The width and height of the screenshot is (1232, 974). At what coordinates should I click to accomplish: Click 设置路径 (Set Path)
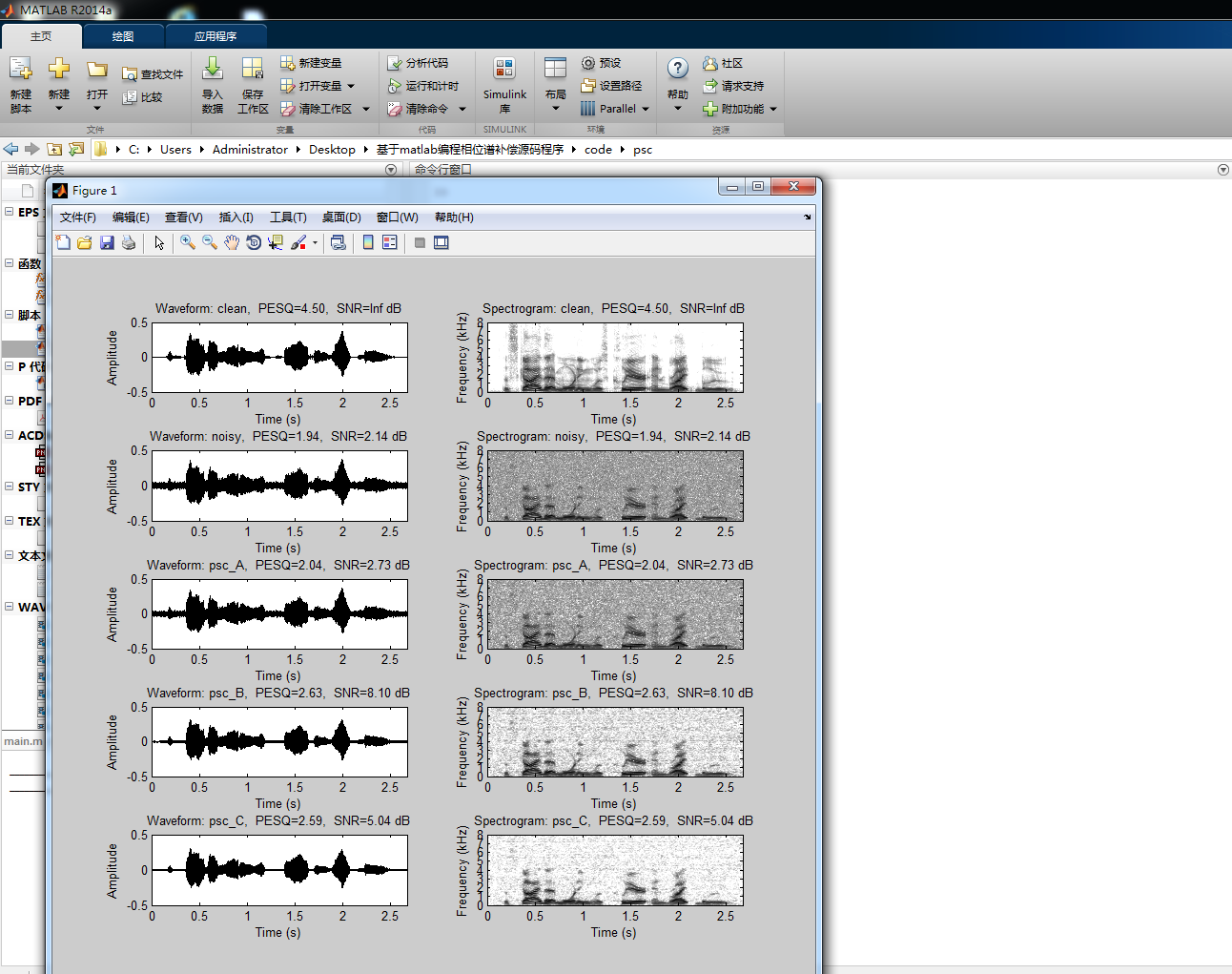point(611,85)
